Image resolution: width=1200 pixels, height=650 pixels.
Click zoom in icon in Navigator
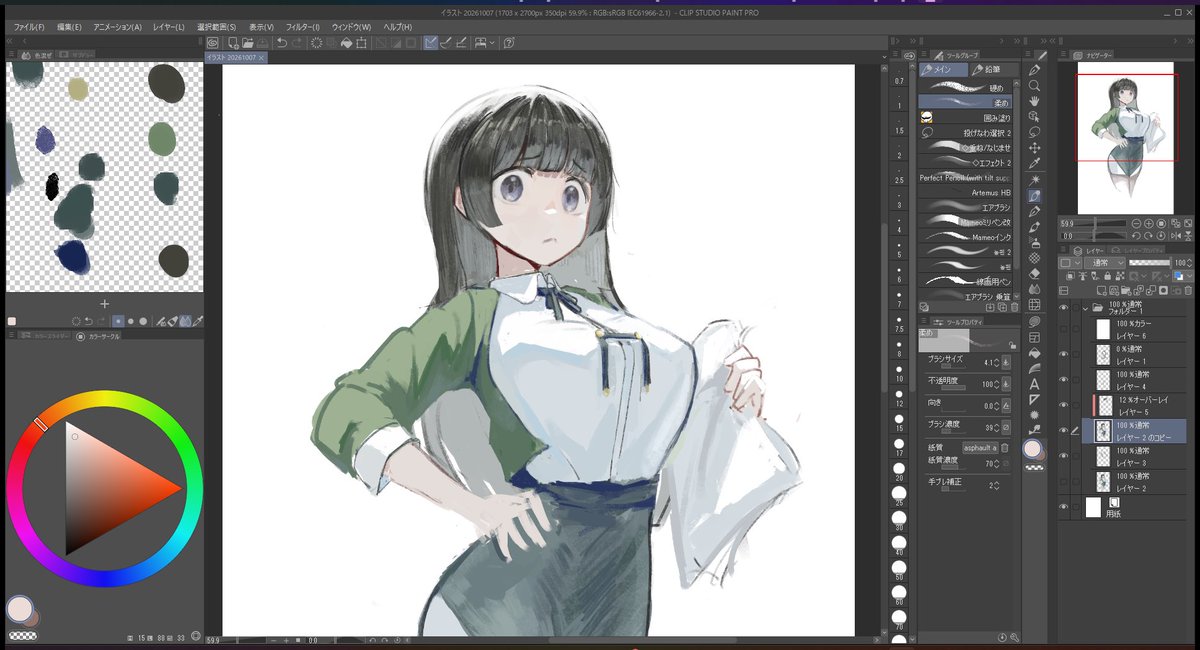(1149, 224)
